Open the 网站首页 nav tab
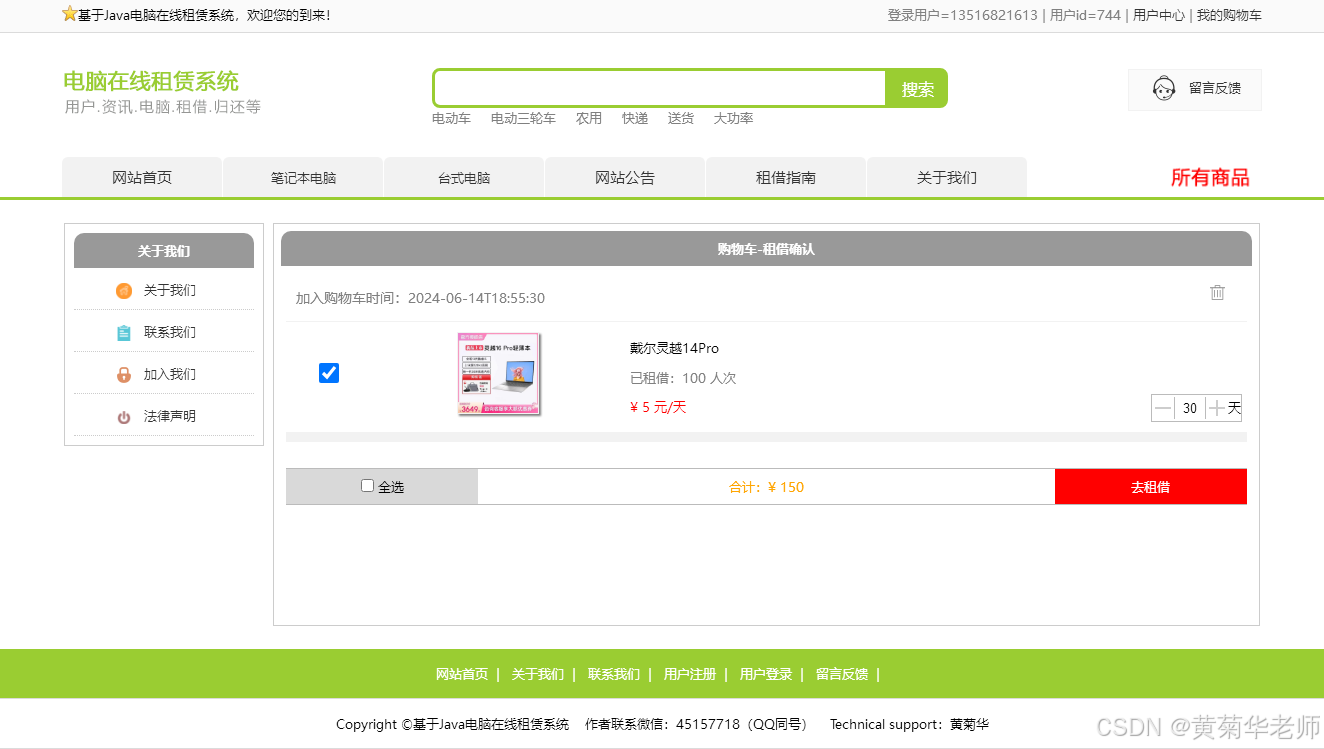Viewport: 1324px width, 749px height. (x=142, y=177)
